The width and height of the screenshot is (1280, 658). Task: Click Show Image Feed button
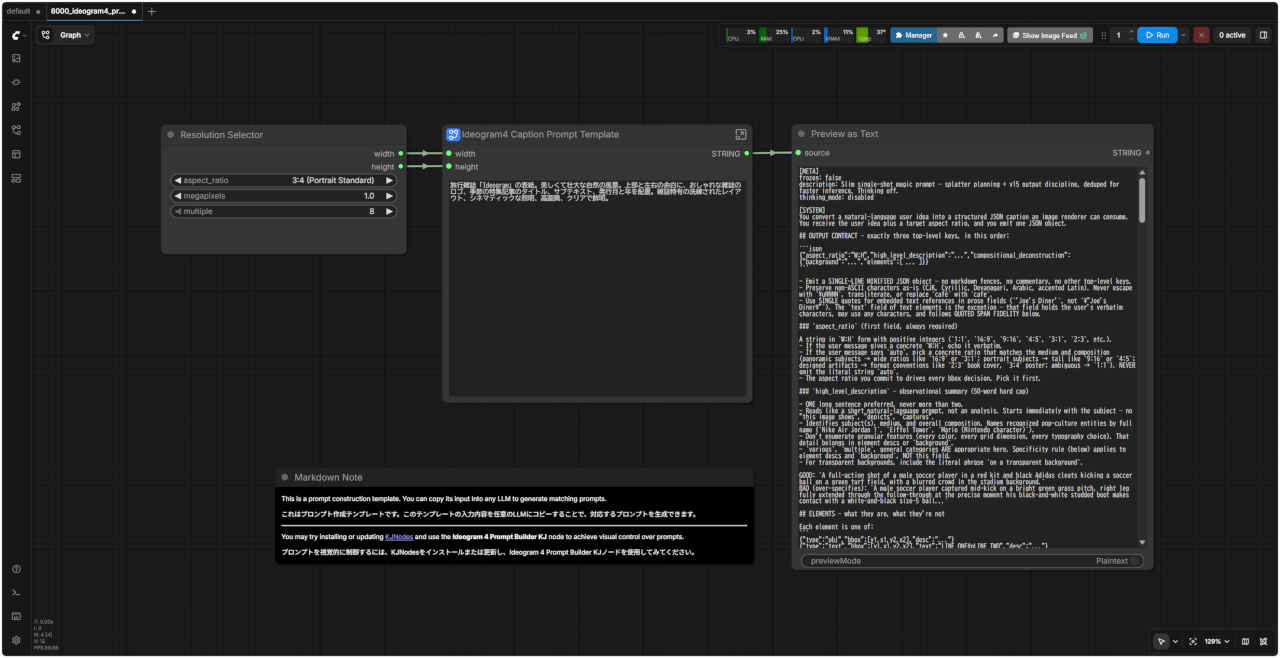tap(1049, 35)
